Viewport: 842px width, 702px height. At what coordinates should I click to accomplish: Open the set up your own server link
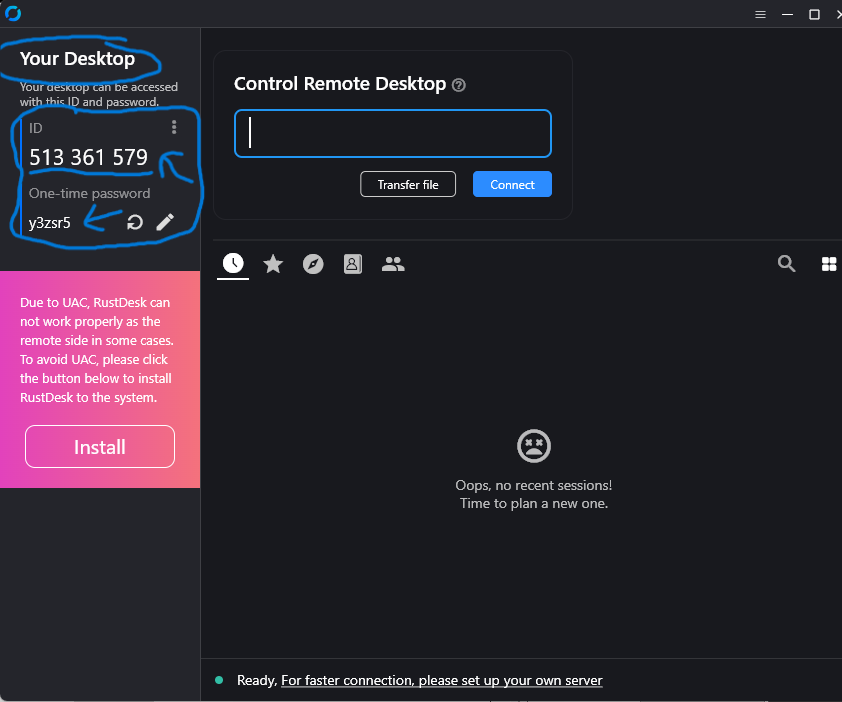point(441,680)
